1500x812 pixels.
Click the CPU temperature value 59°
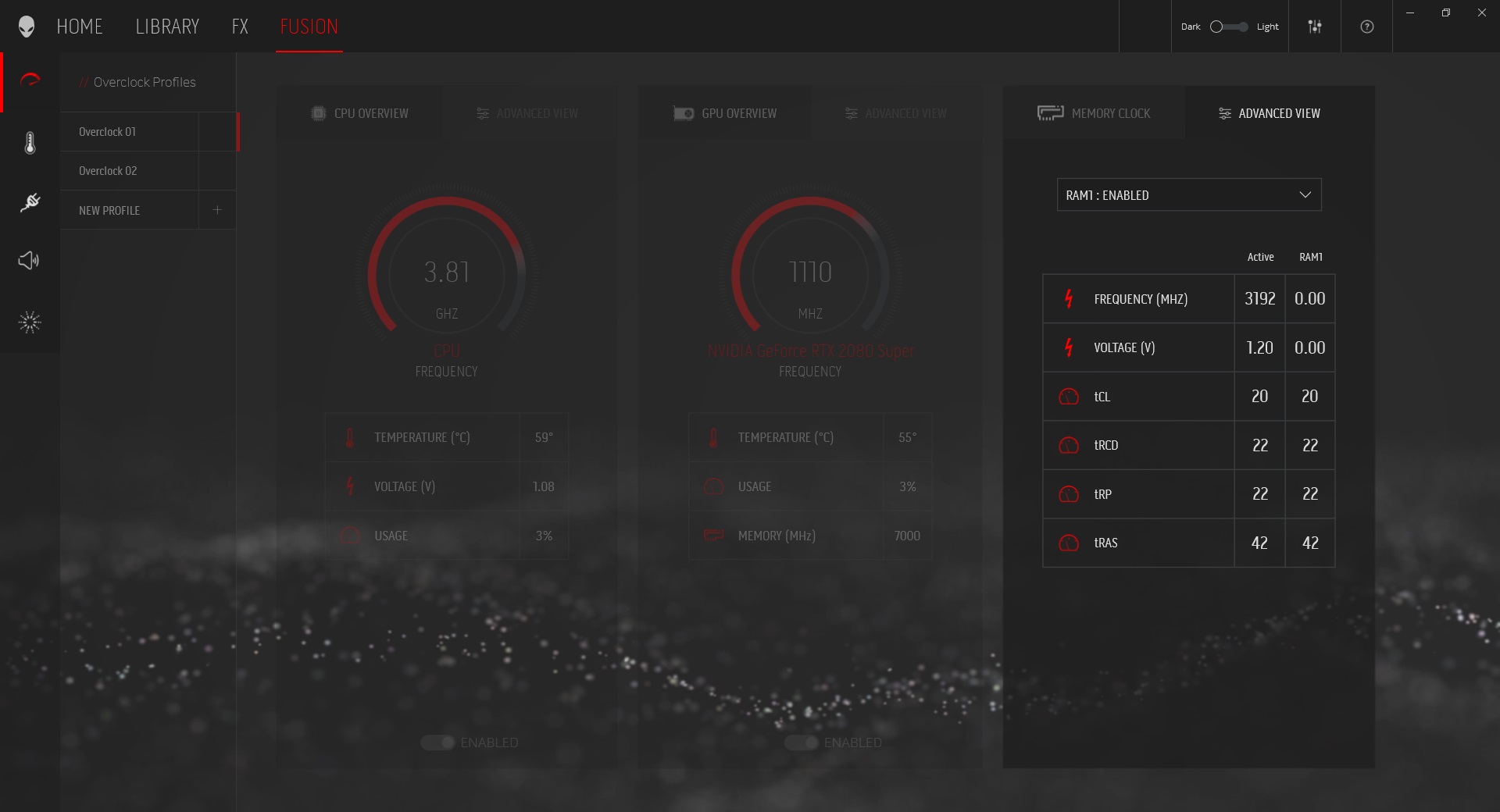tap(544, 437)
